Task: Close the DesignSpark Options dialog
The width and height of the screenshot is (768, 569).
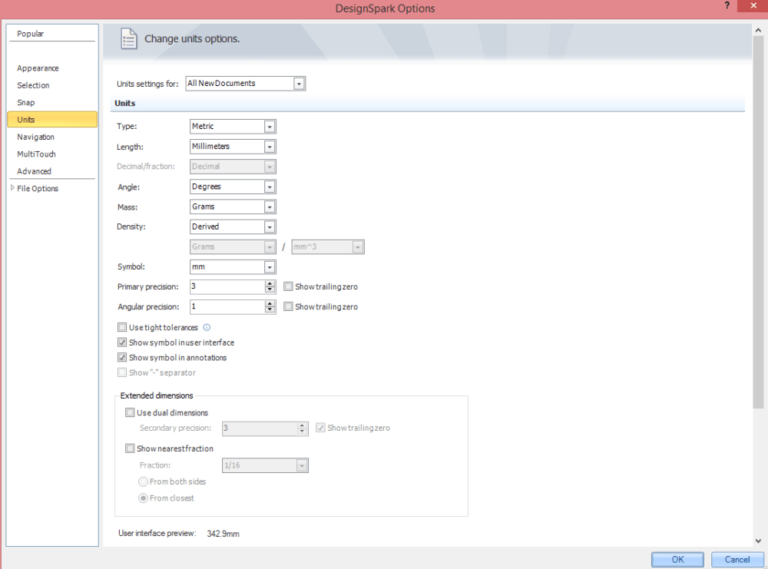Action: coord(753,5)
